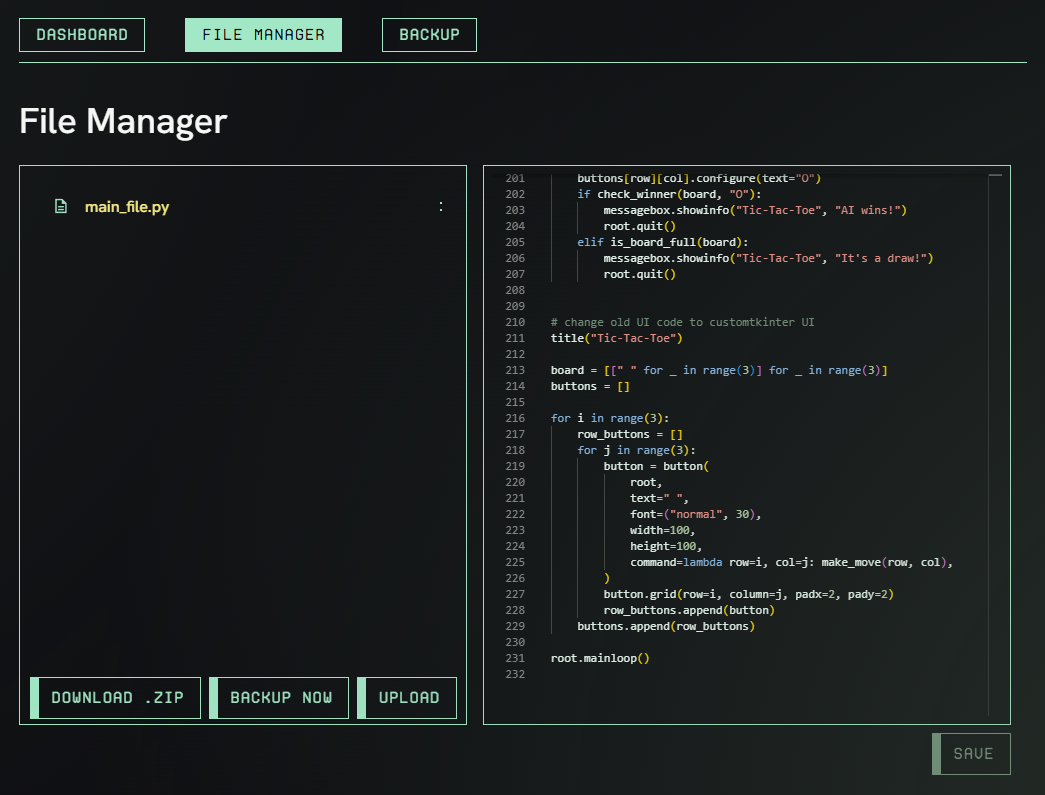
Task: Click the DOWNLOAD .ZIP button
Action: tap(115, 697)
